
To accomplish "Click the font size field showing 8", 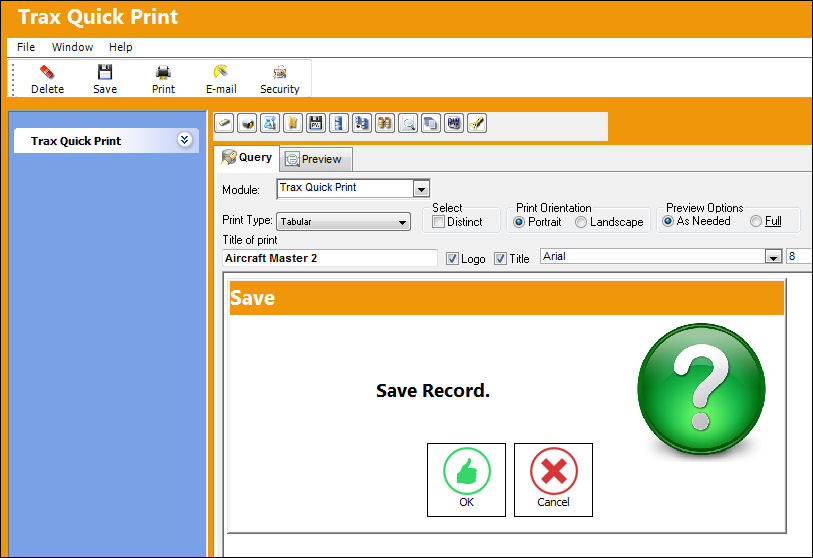I will pyautogui.click(x=799, y=256).
